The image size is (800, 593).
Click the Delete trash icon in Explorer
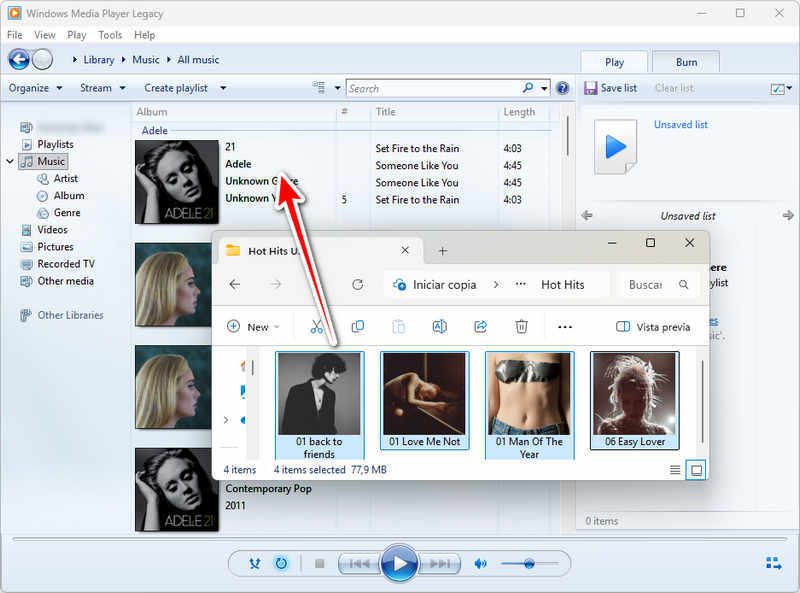521,327
